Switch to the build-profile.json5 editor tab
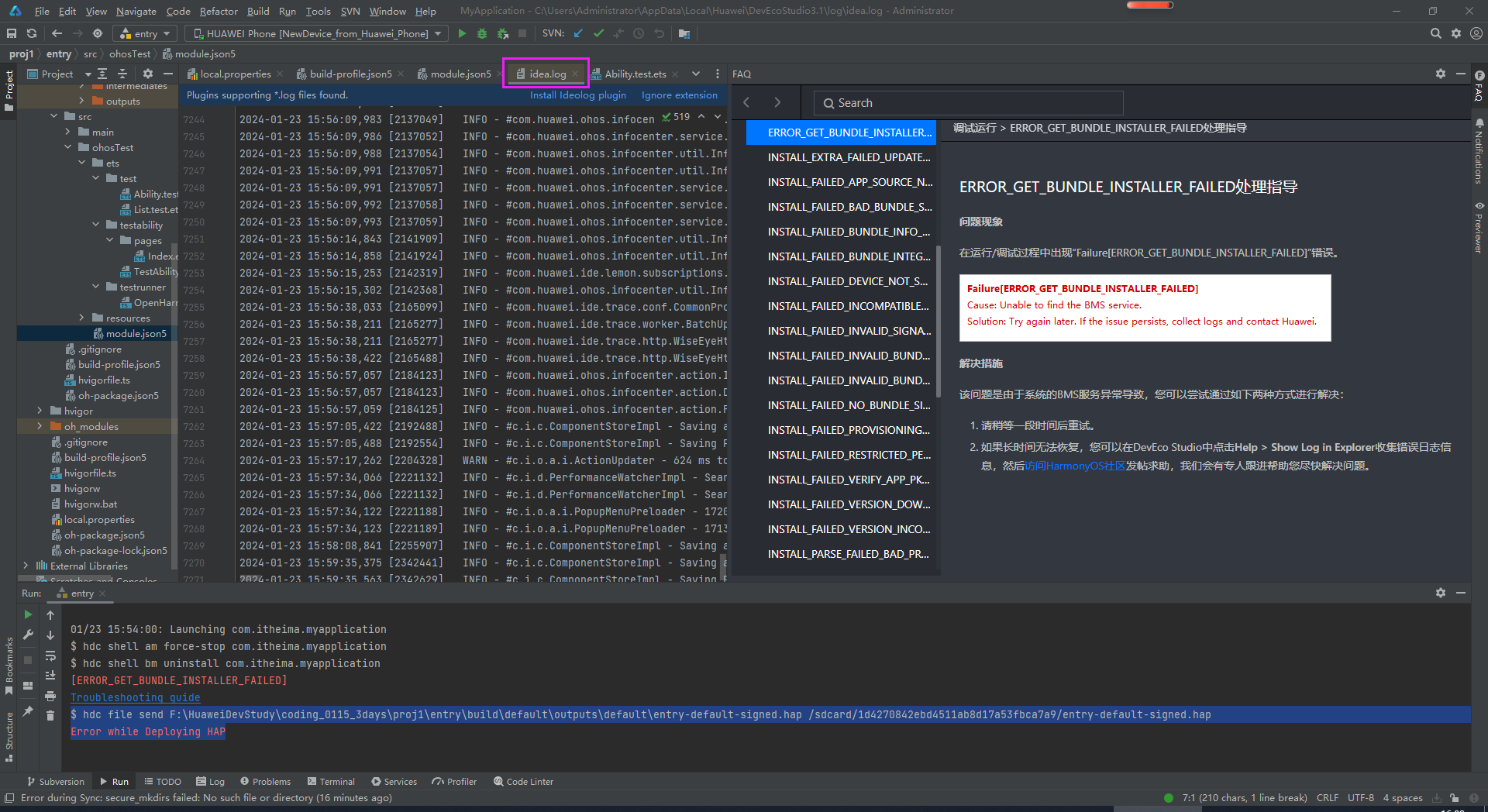The image size is (1488, 812). click(x=350, y=74)
